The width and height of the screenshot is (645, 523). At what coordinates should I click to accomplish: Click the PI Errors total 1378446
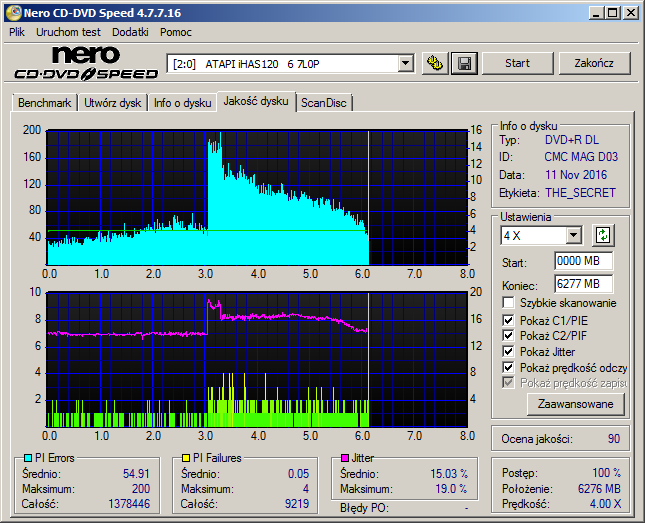[129, 504]
